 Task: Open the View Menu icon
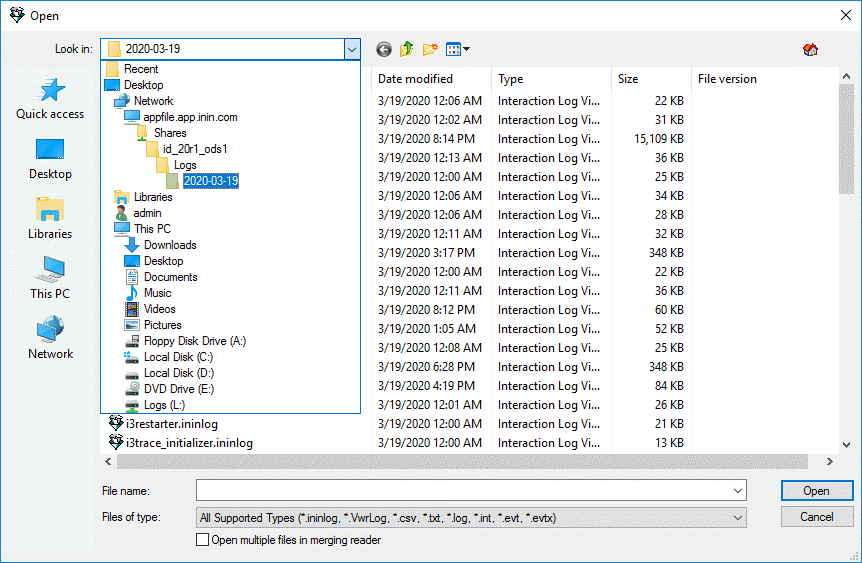pyautogui.click(x=457, y=49)
